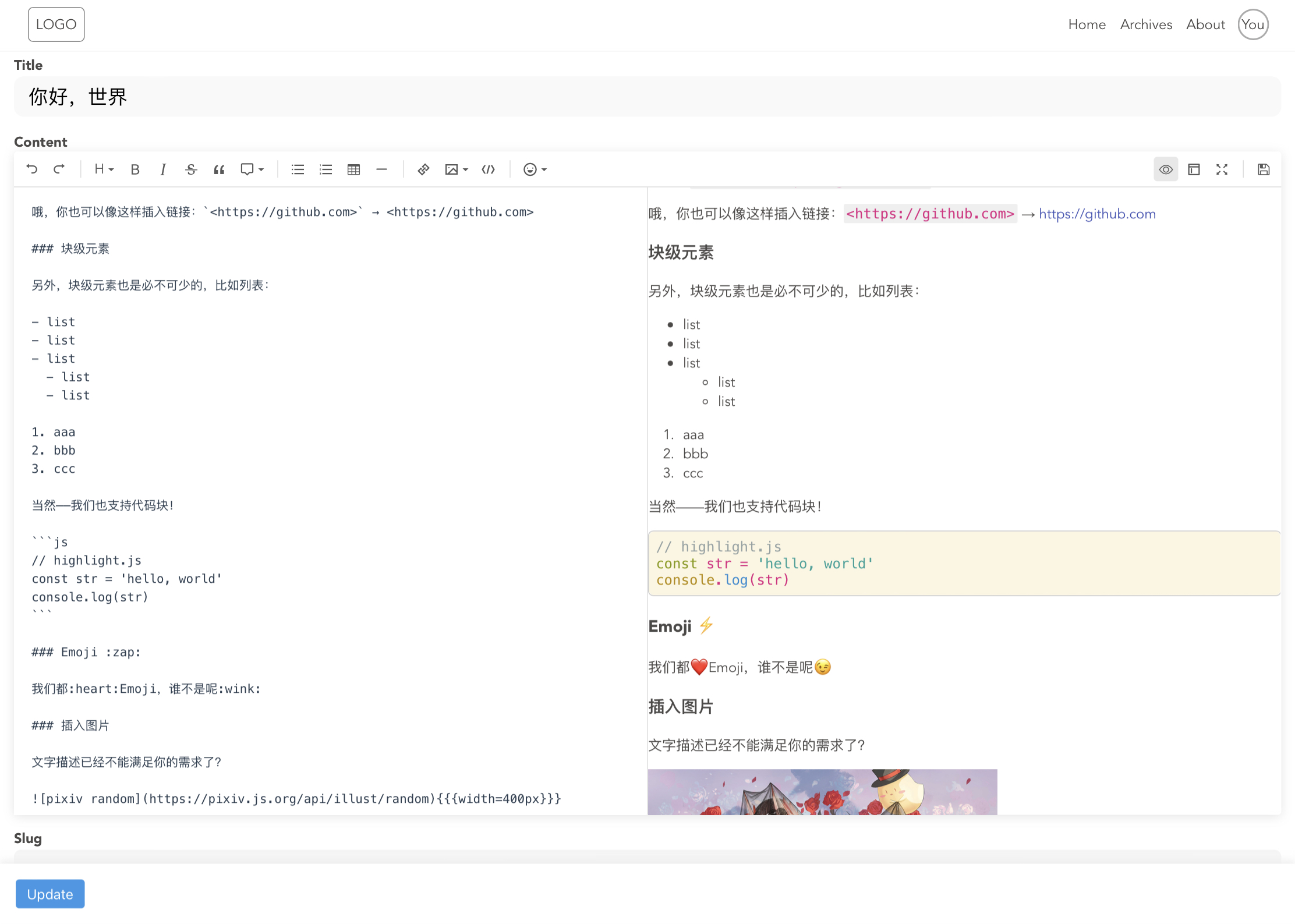
Task: Click the redo arrow icon
Action: tap(59, 169)
